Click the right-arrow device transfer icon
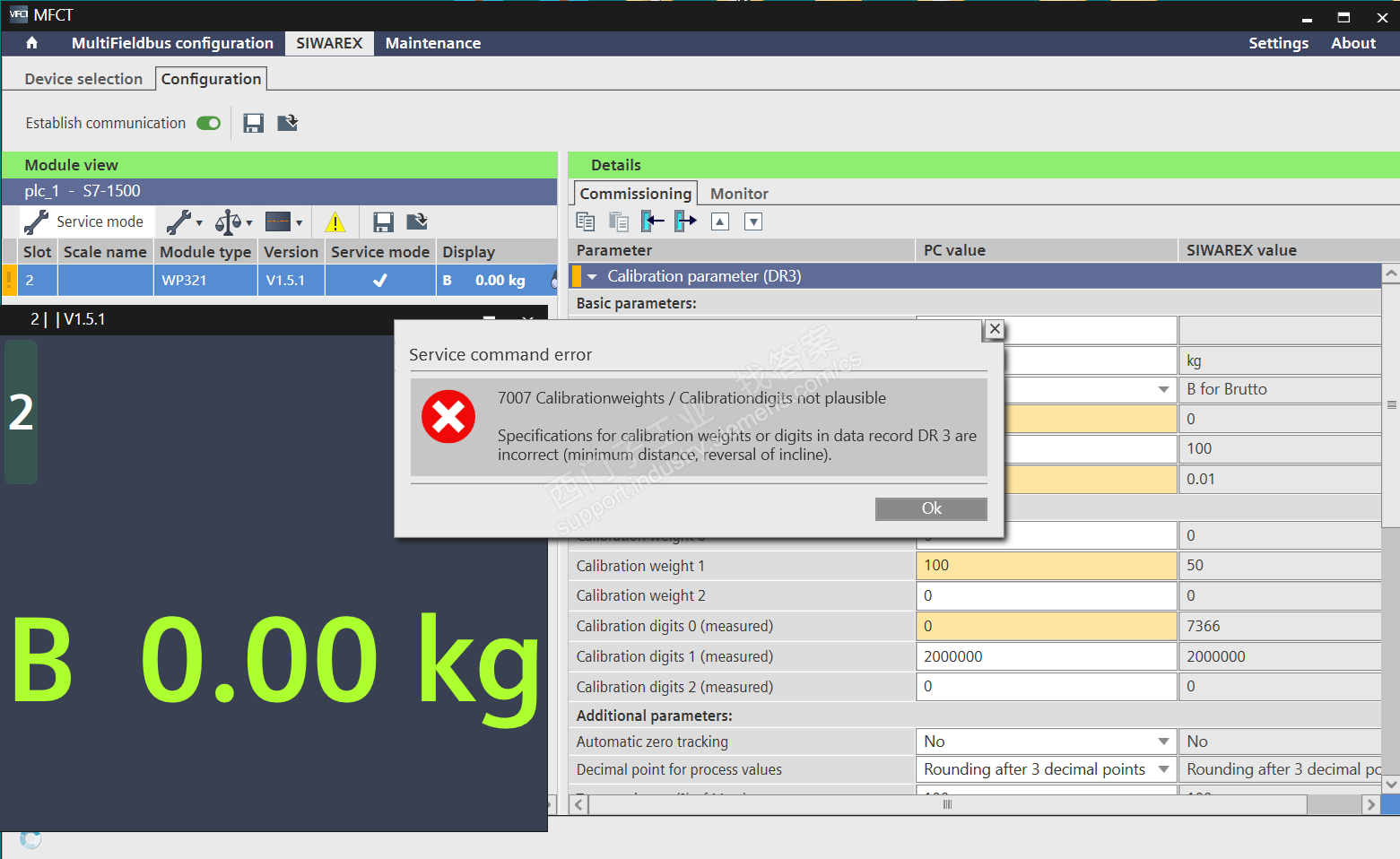The width and height of the screenshot is (1400, 859). [x=686, y=221]
